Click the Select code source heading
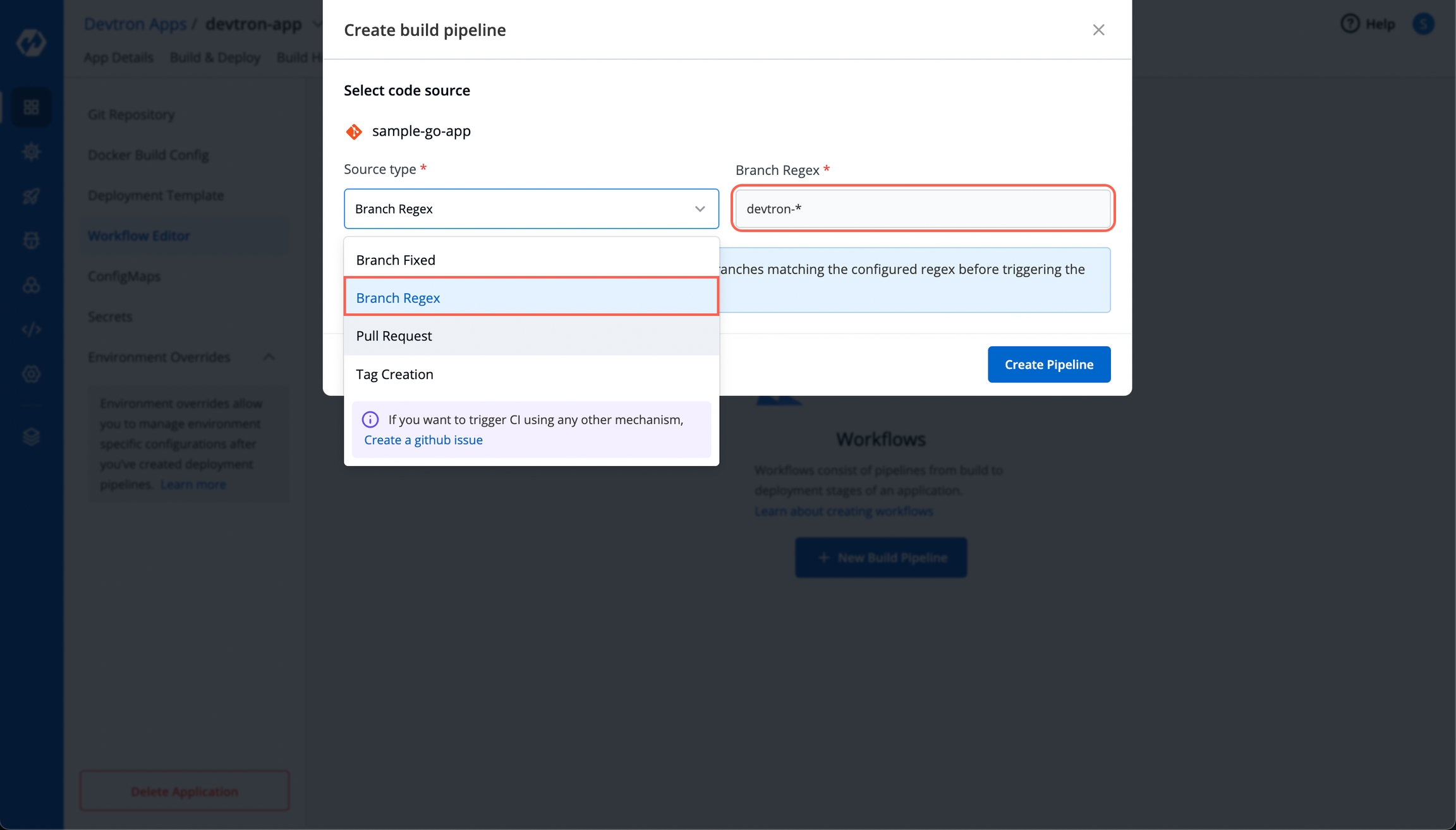This screenshot has height=830, width=1456. click(x=407, y=90)
